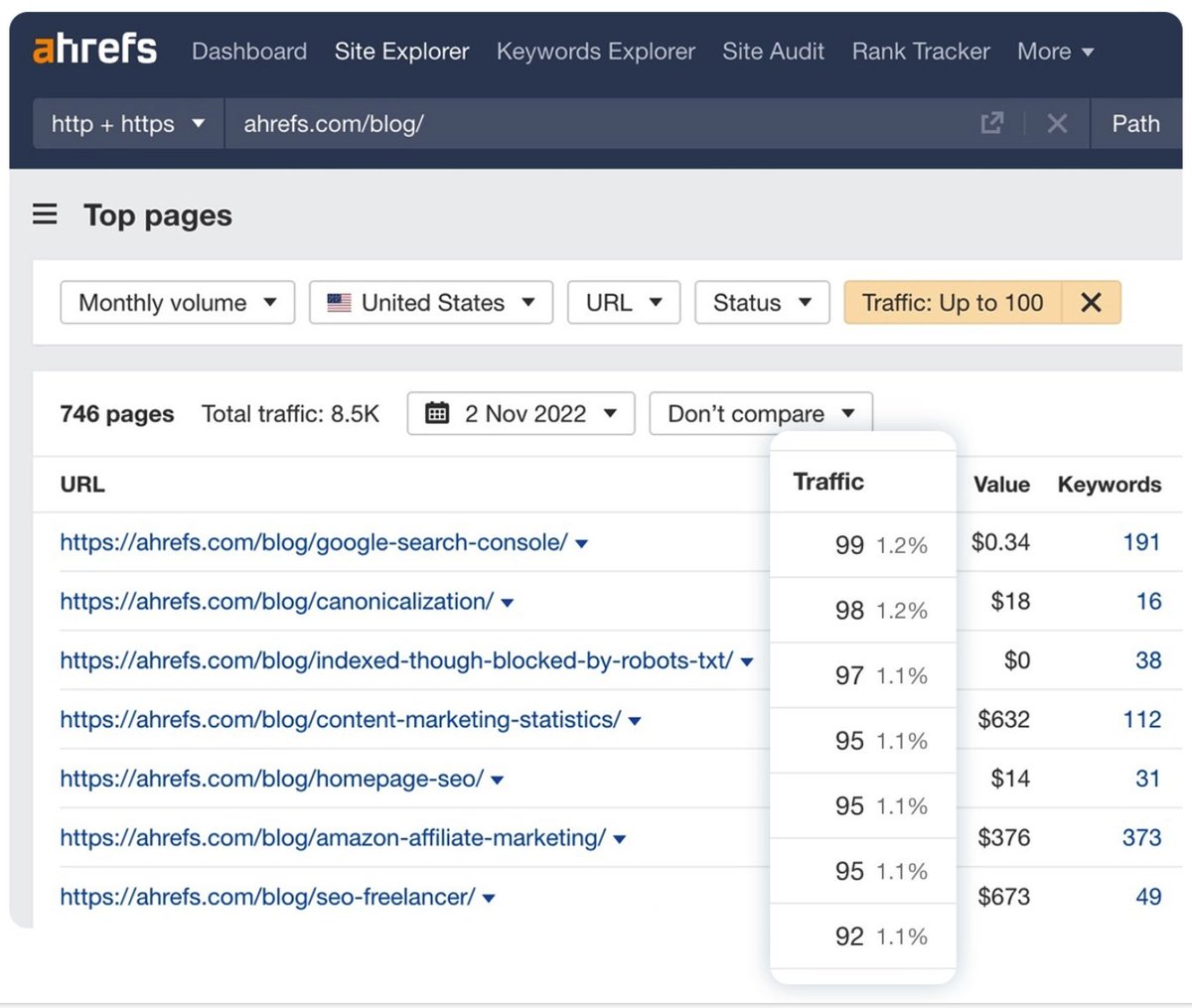Image resolution: width=1192 pixels, height=1008 pixels.
Task: Clear the URL input with X icon
Action: tap(1057, 123)
